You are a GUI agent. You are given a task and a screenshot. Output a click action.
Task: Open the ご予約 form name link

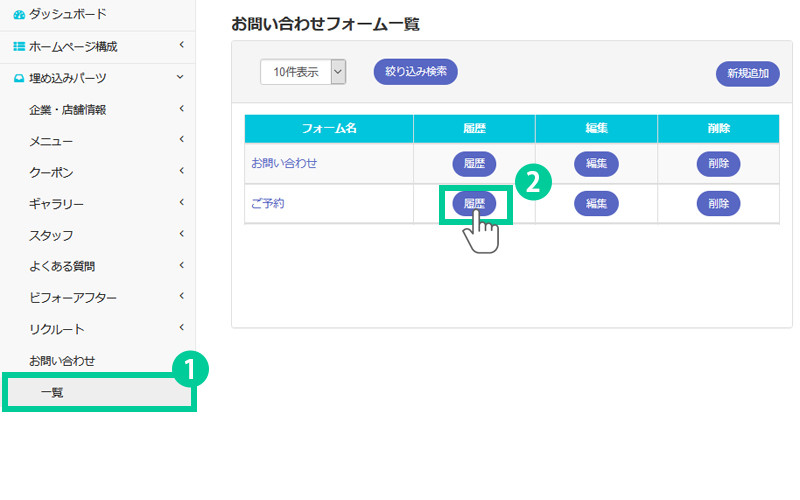(x=268, y=203)
